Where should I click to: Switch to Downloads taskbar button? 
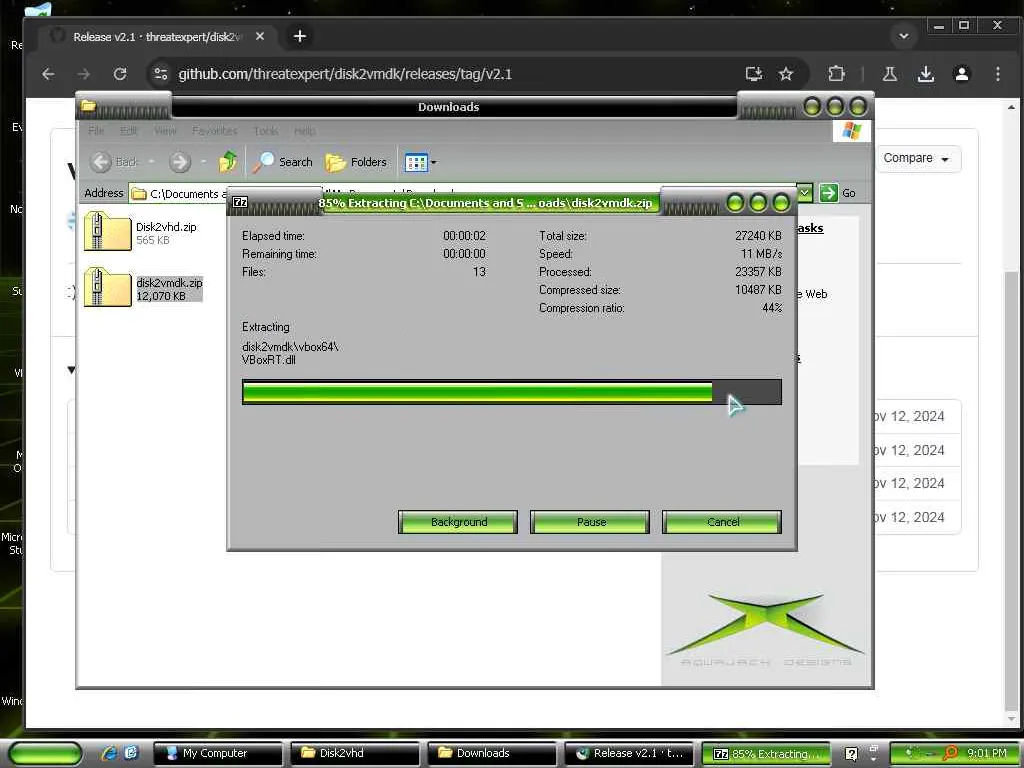492,753
